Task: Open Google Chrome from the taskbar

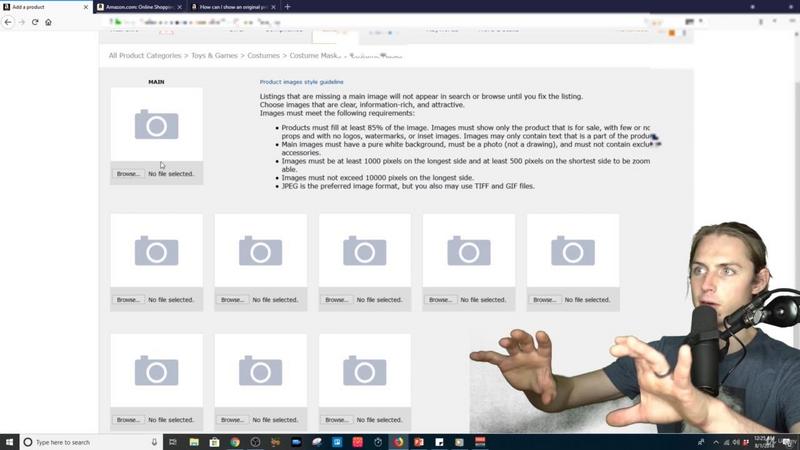Action: point(235,442)
